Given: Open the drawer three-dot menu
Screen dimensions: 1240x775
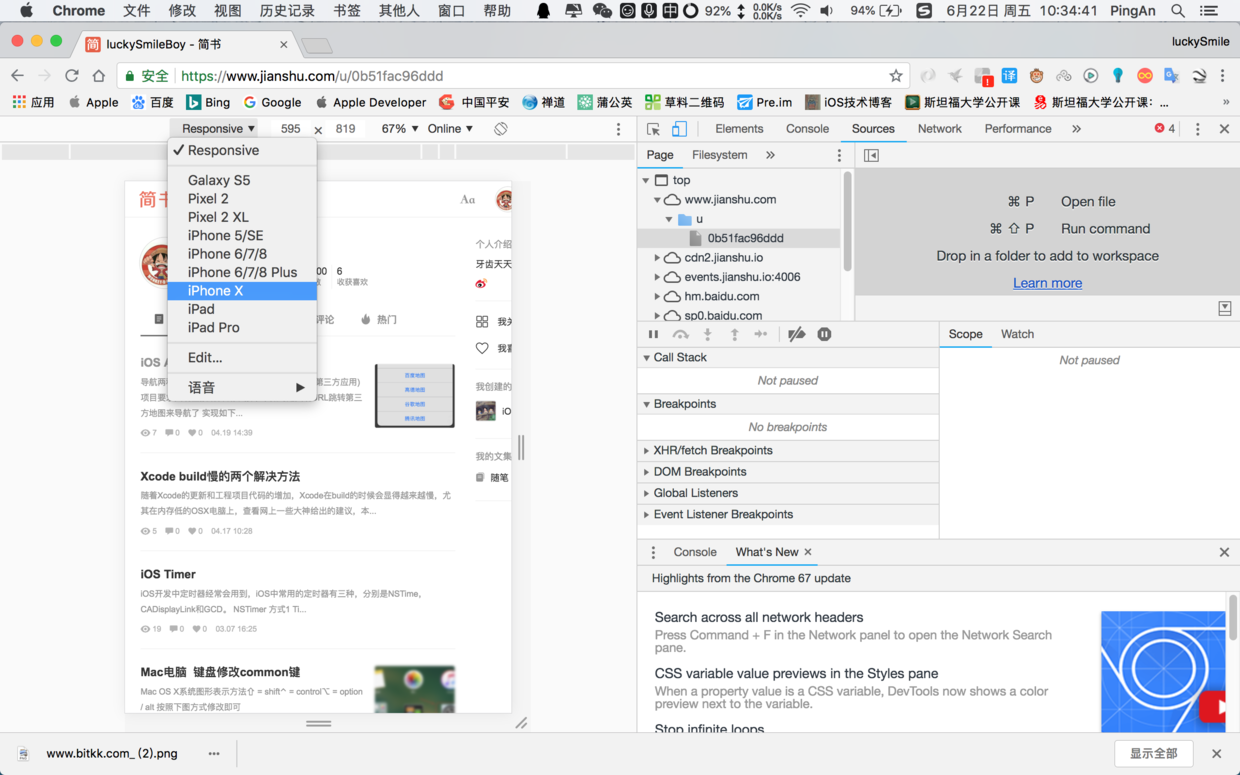Looking at the screenshot, I should [653, 552].
